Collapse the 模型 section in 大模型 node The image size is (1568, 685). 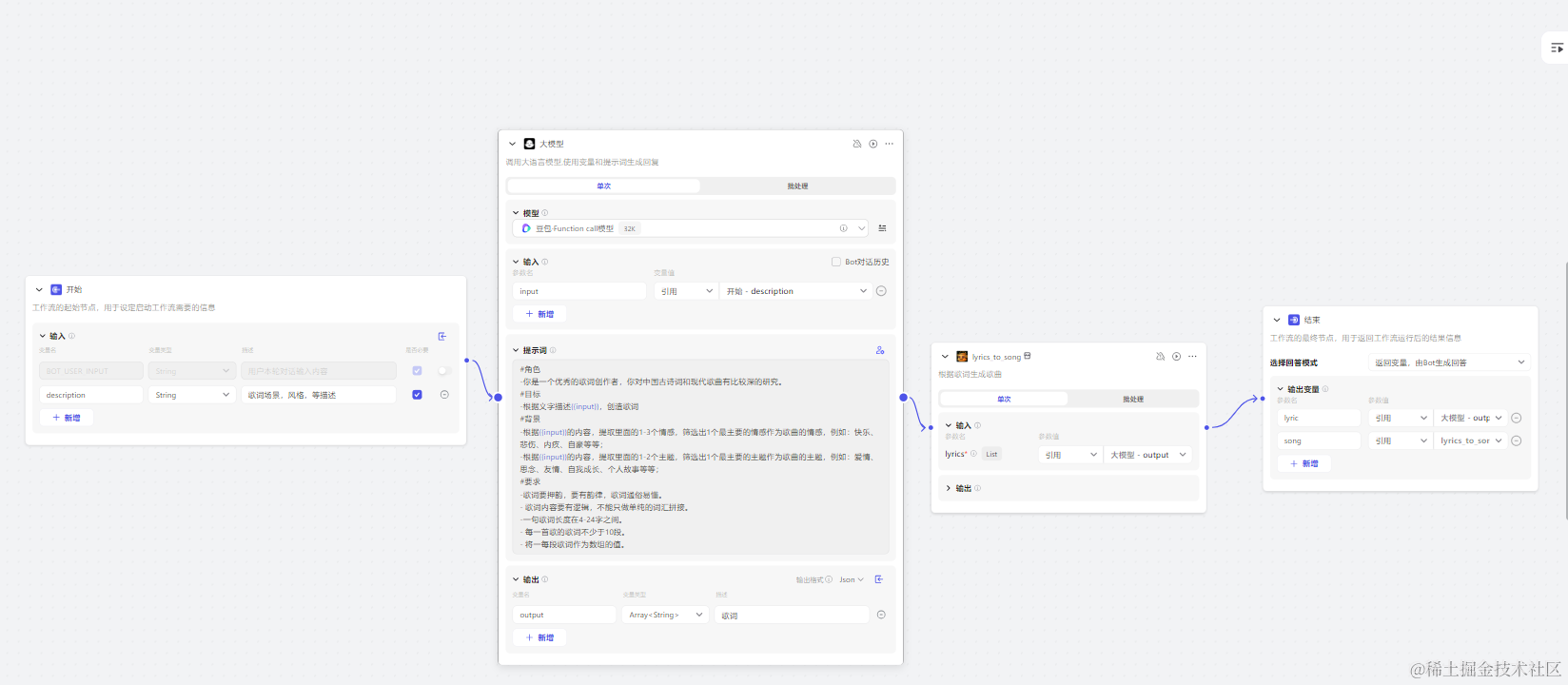(516, 213)
